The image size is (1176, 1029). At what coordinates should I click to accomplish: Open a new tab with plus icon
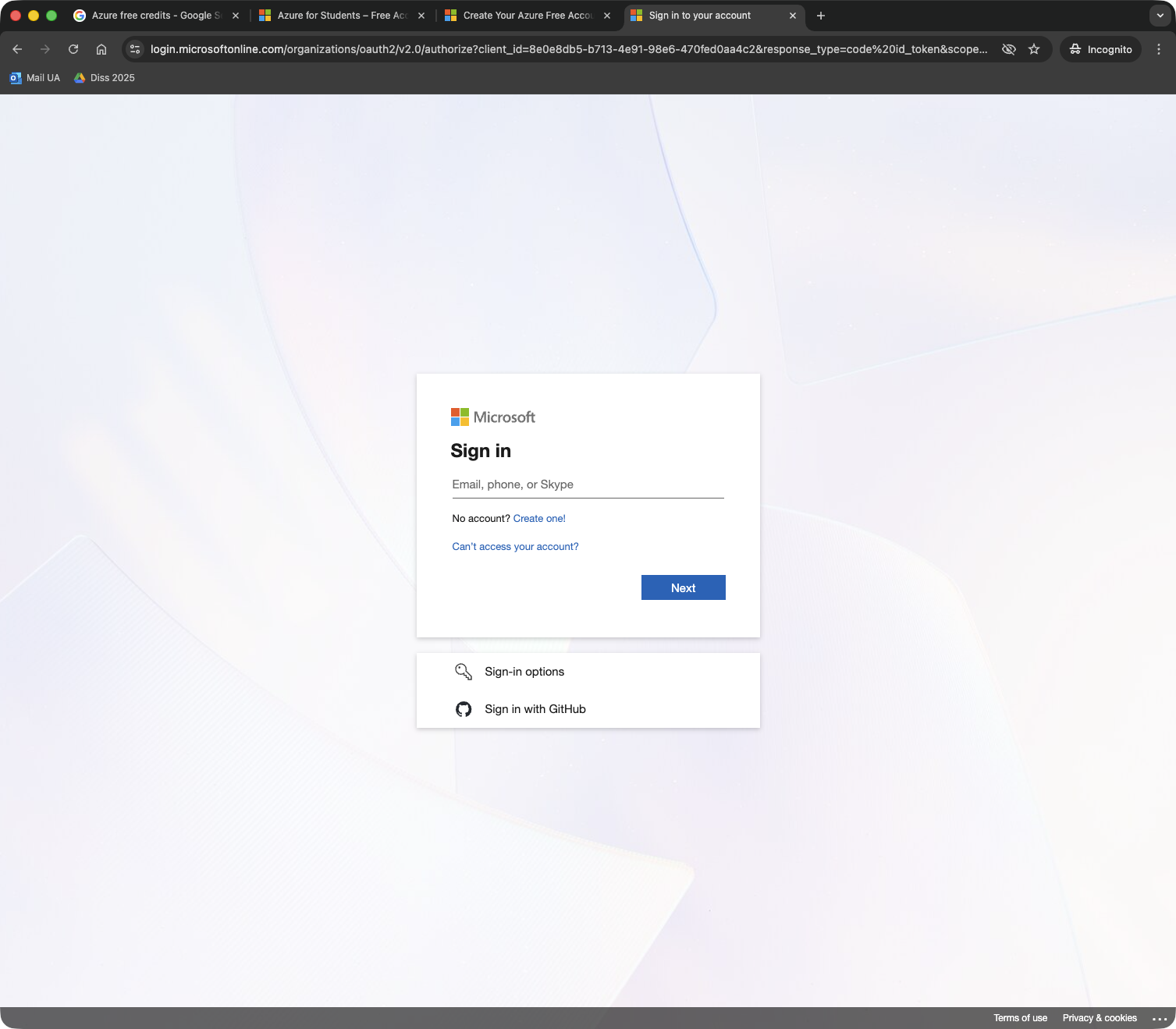pos(821,16)
